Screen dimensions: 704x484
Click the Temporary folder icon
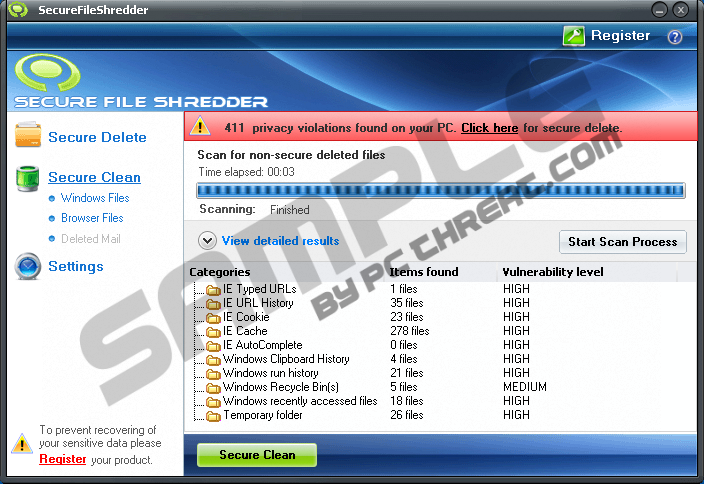(213, 416)
